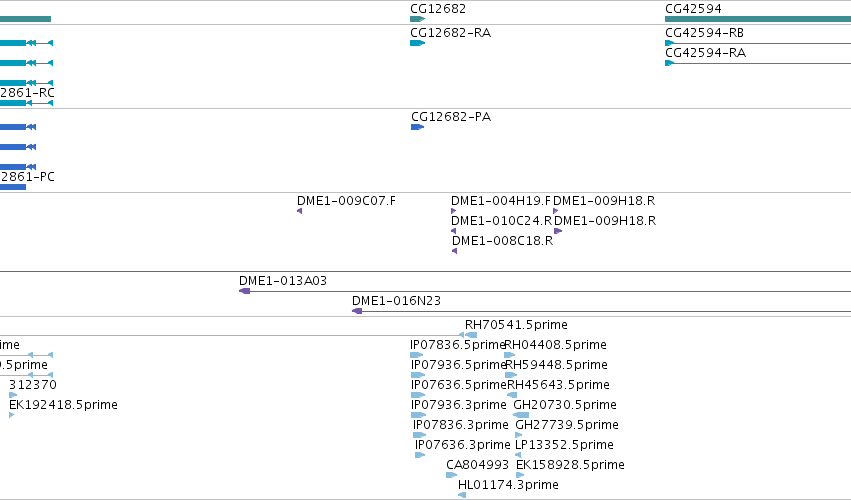
Task: Select the GH20730.5prime EST glyph
Action: (521, 415)
